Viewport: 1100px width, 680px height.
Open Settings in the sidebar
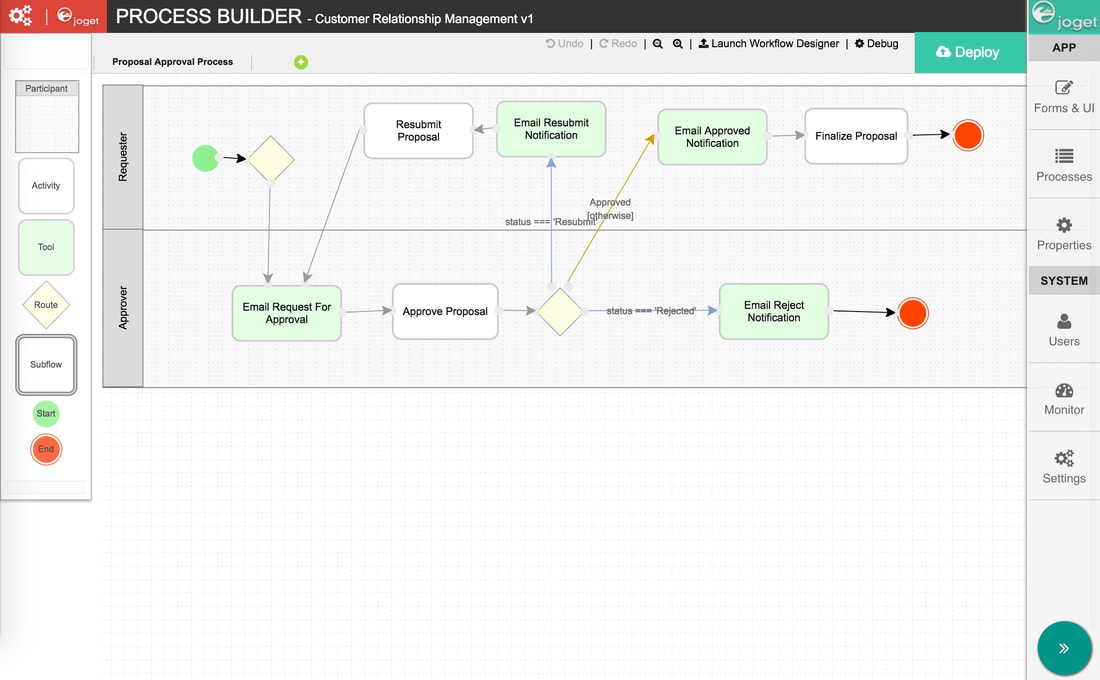coord(1063,466)
